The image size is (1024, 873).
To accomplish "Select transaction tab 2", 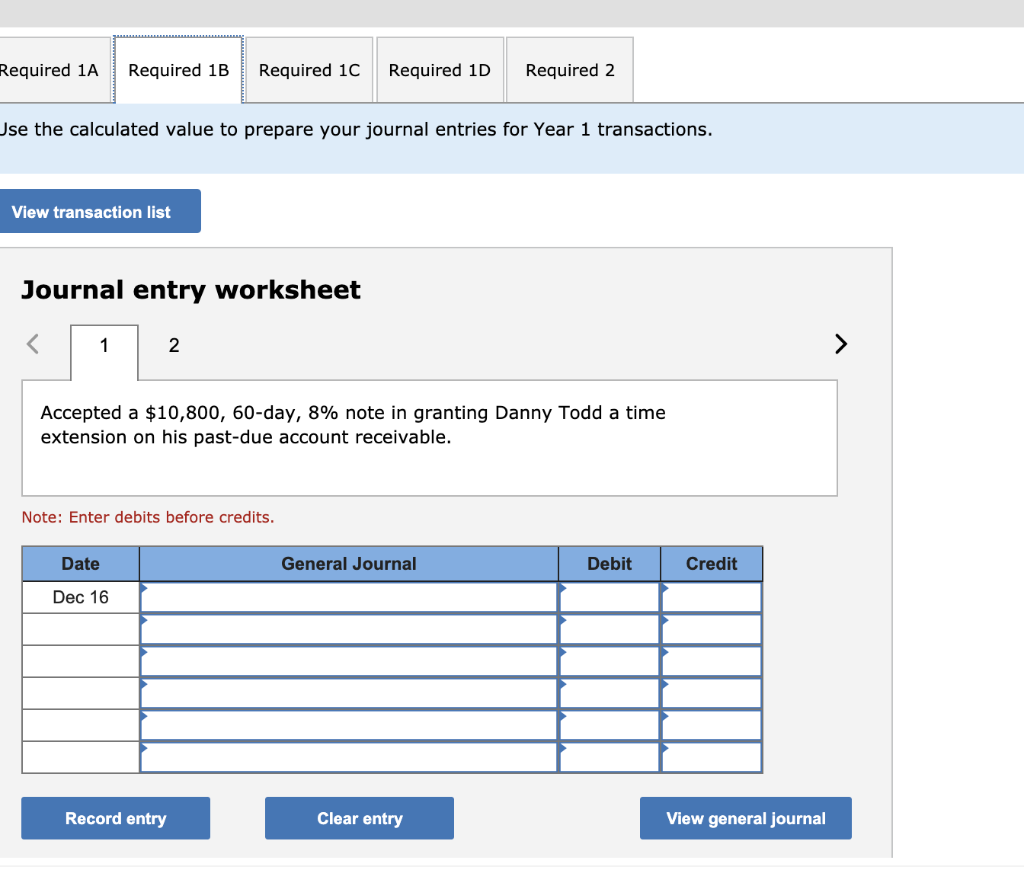I will [173, 344].
